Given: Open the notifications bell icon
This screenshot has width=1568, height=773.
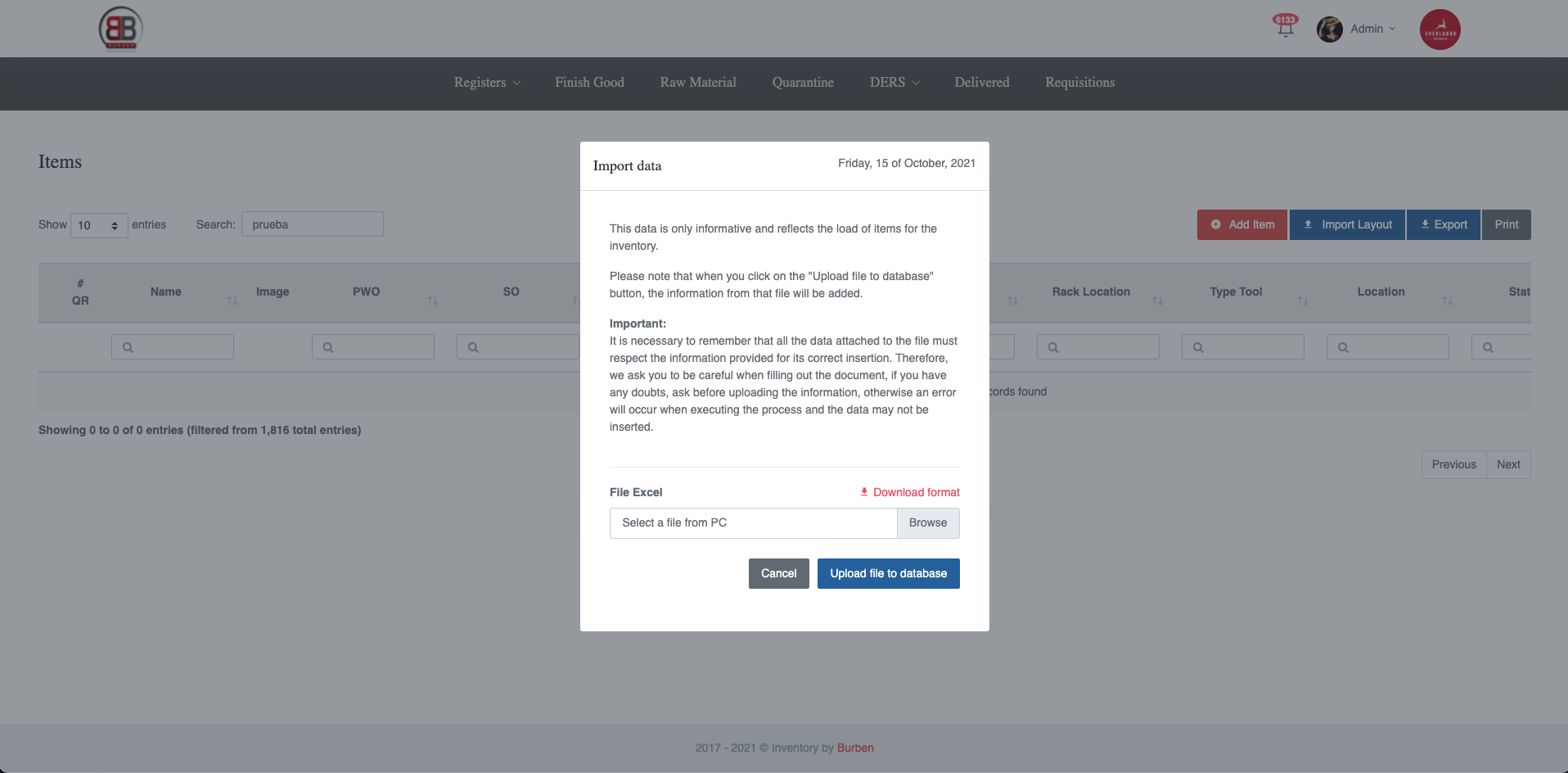Looking at the screenshot, I should [1285, 28].
